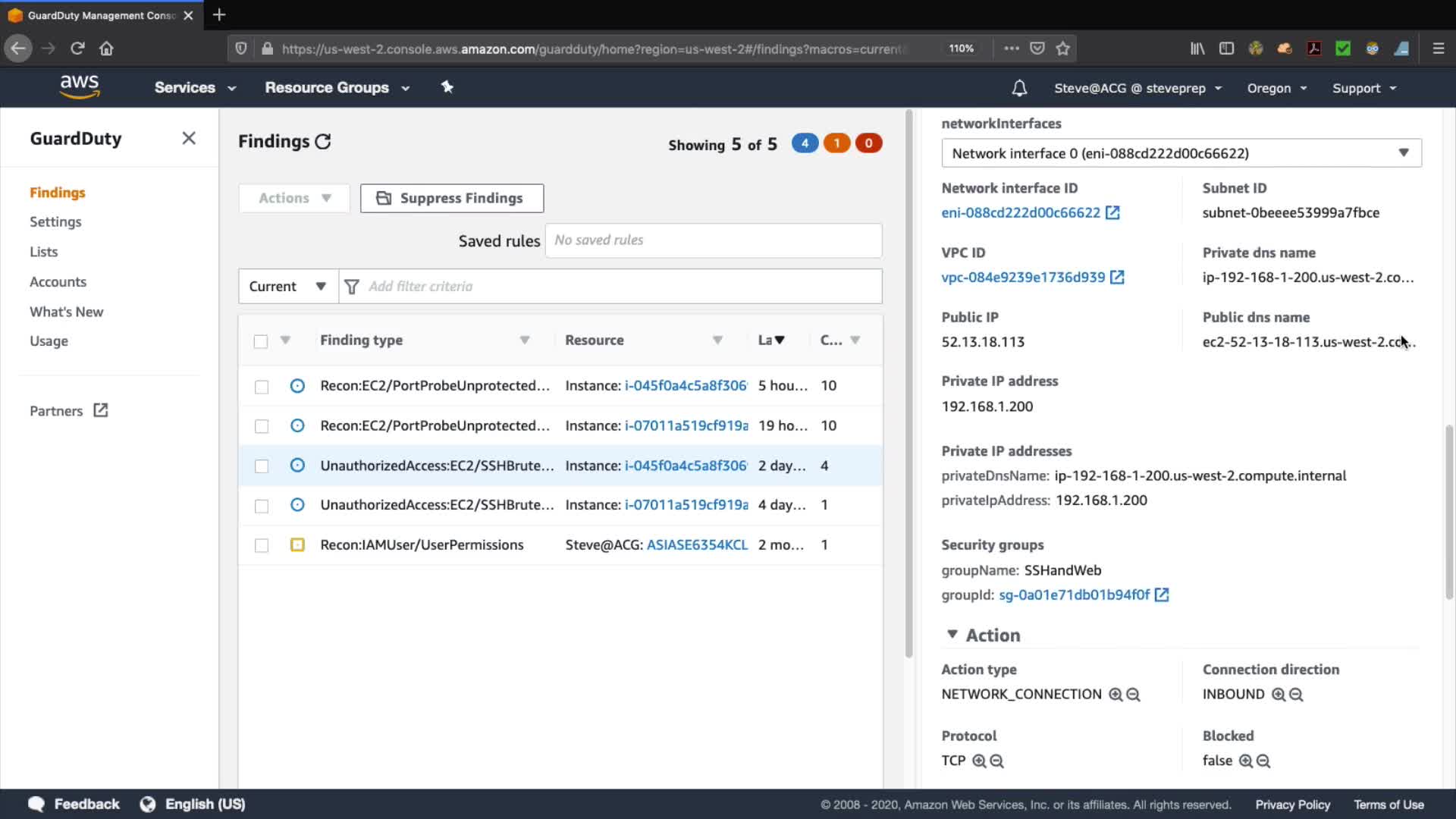Toggle the select-all findings checkbox
The image size is (1456, 819).
[261, 341]
